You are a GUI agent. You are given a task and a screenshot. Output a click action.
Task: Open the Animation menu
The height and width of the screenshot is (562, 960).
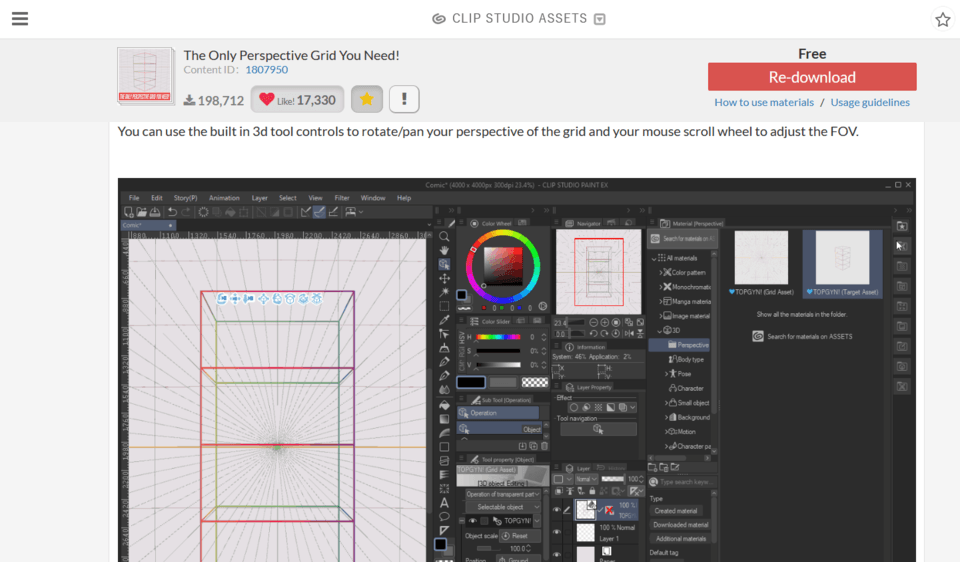[x=224, y=198]
